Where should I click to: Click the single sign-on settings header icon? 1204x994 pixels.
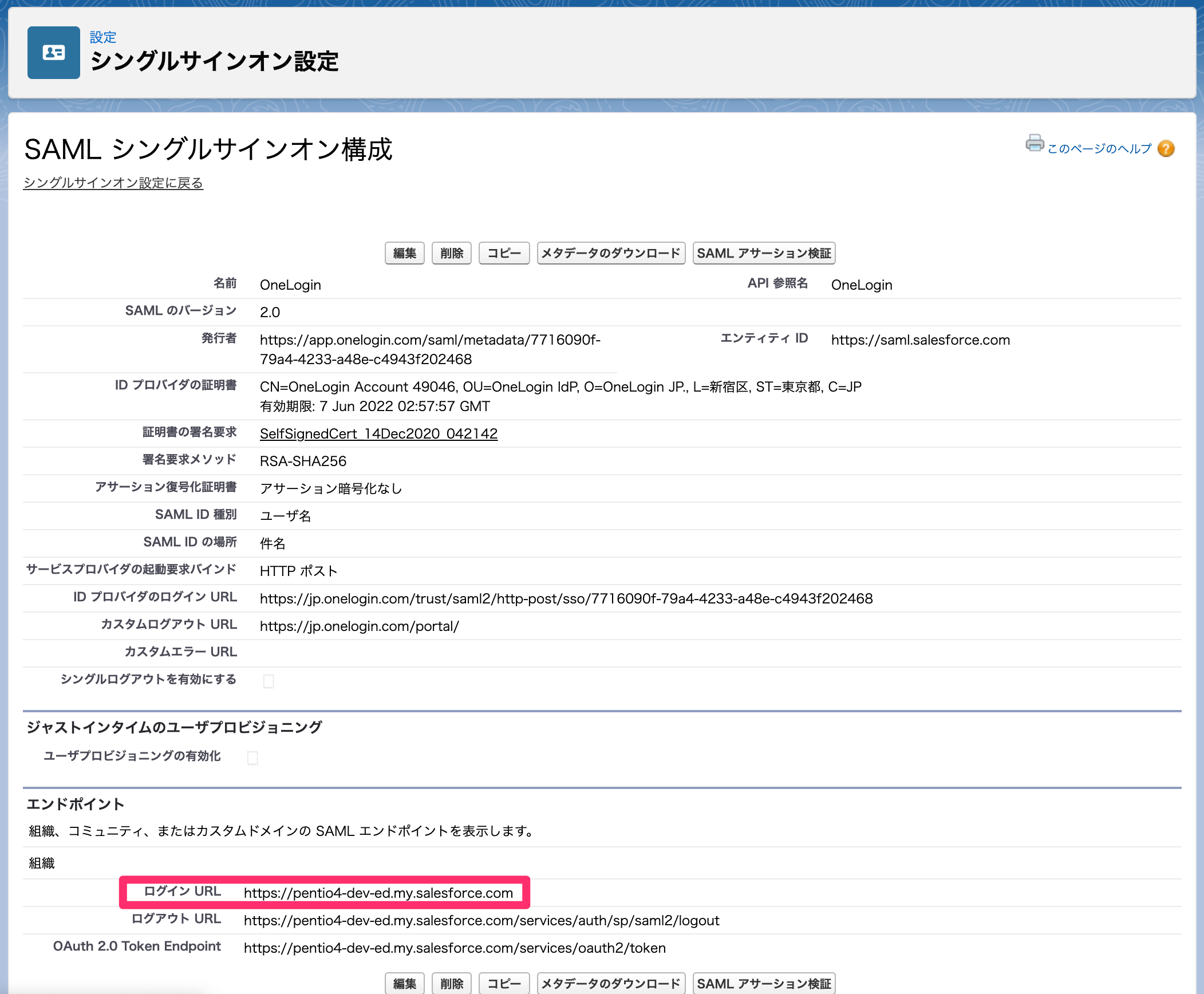54,53
